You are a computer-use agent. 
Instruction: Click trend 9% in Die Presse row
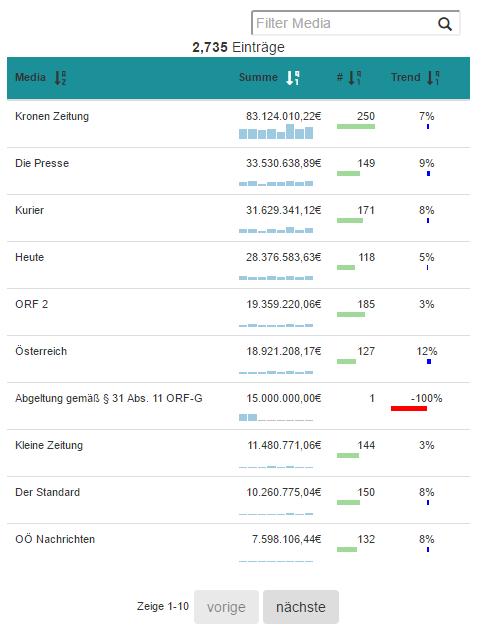pos(427,163)
